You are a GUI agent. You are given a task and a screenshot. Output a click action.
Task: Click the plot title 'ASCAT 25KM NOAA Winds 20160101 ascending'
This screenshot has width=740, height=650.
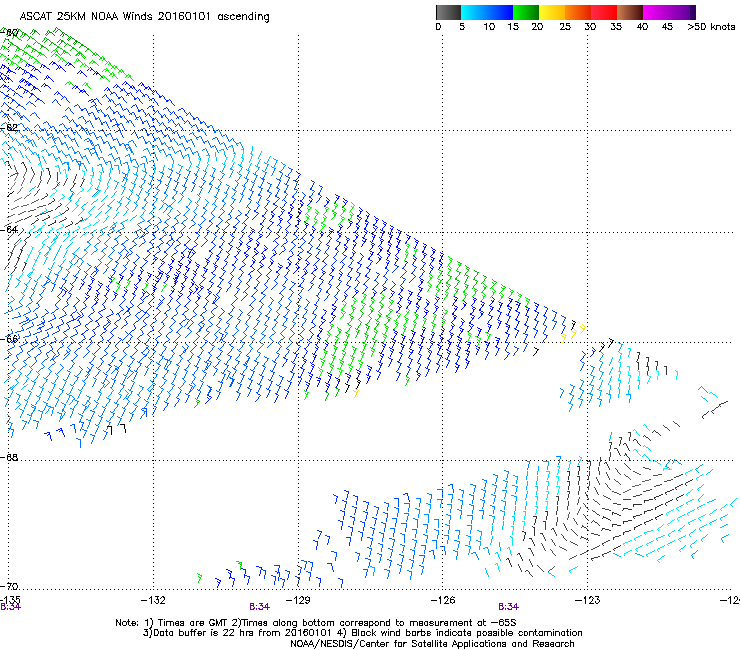point(144,17)
